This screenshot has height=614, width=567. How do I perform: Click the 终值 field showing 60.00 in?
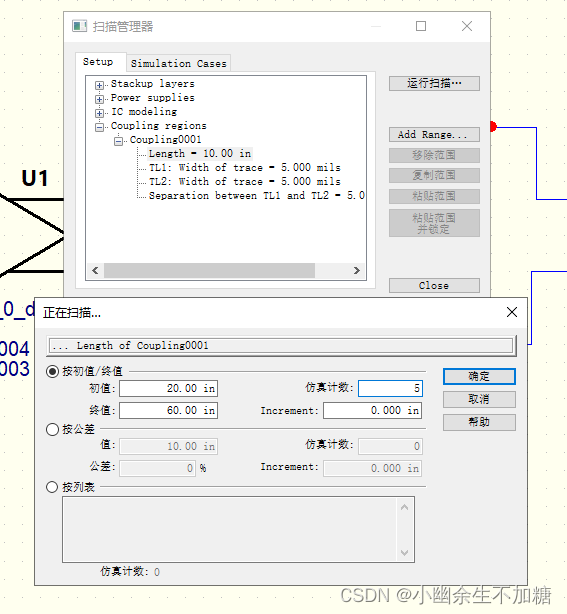pyautogui.click(x=168, y=410)
